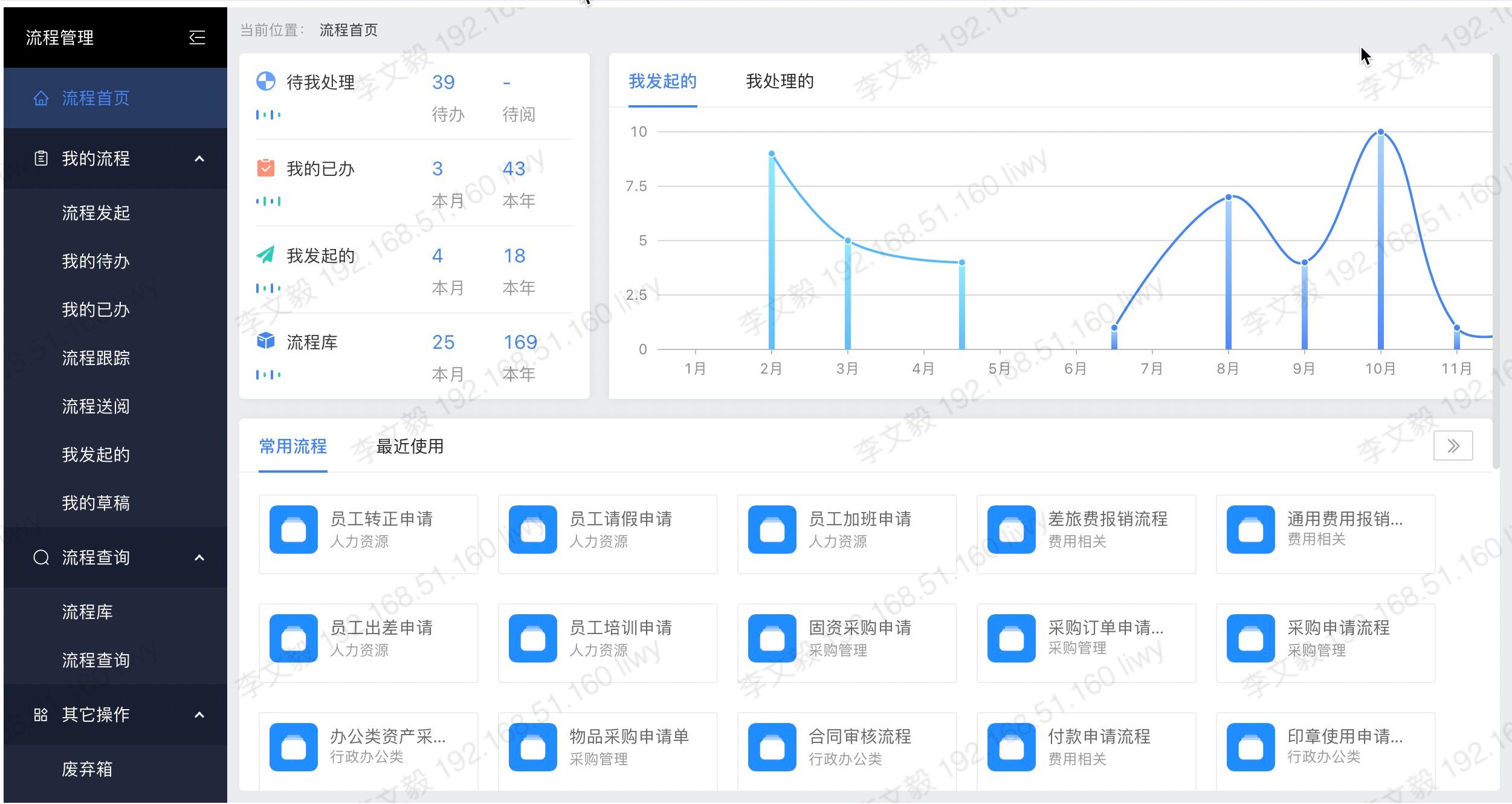The height and width of the screenshot is (804, 1512).
Task: Click the 员工请假申请 card icon
Action: 533,530
